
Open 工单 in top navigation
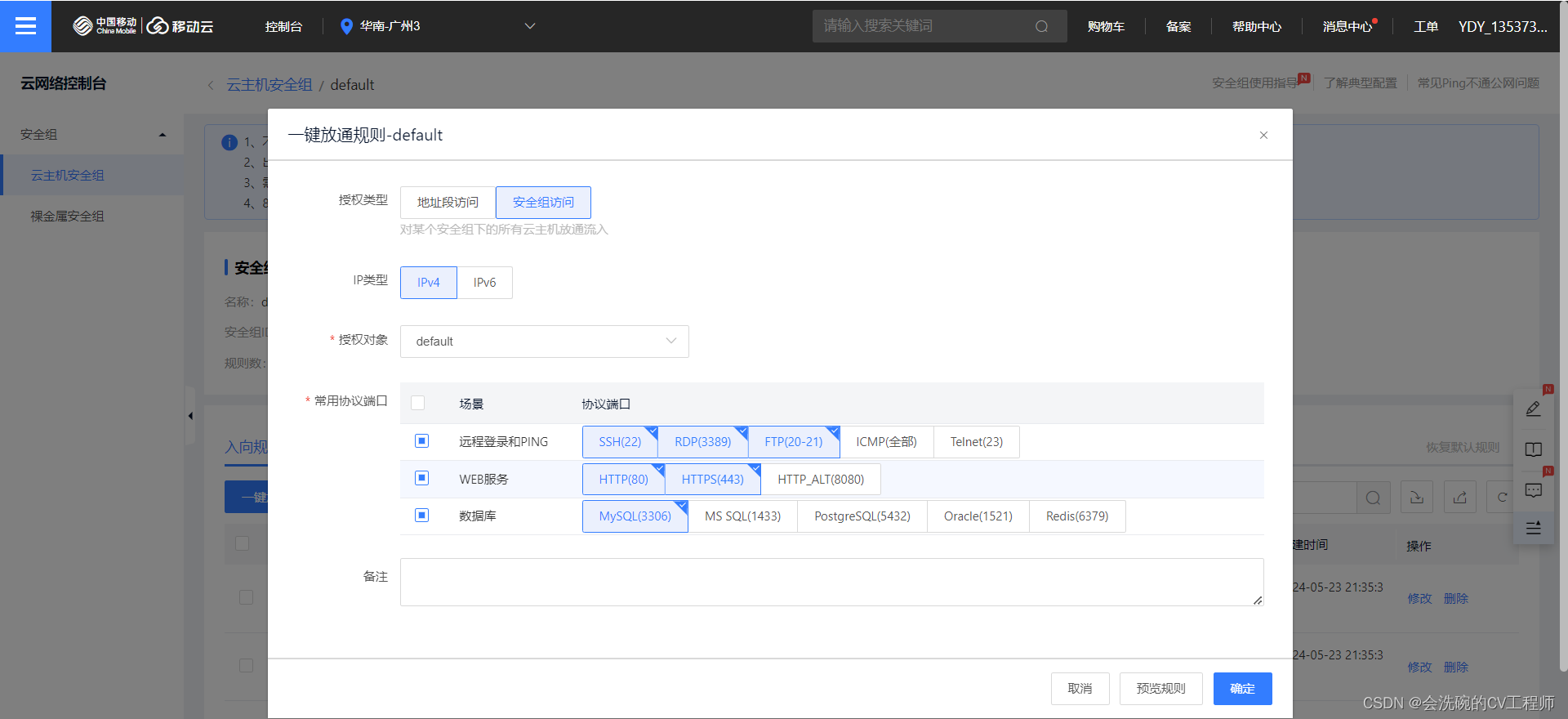click(1426, 26)
